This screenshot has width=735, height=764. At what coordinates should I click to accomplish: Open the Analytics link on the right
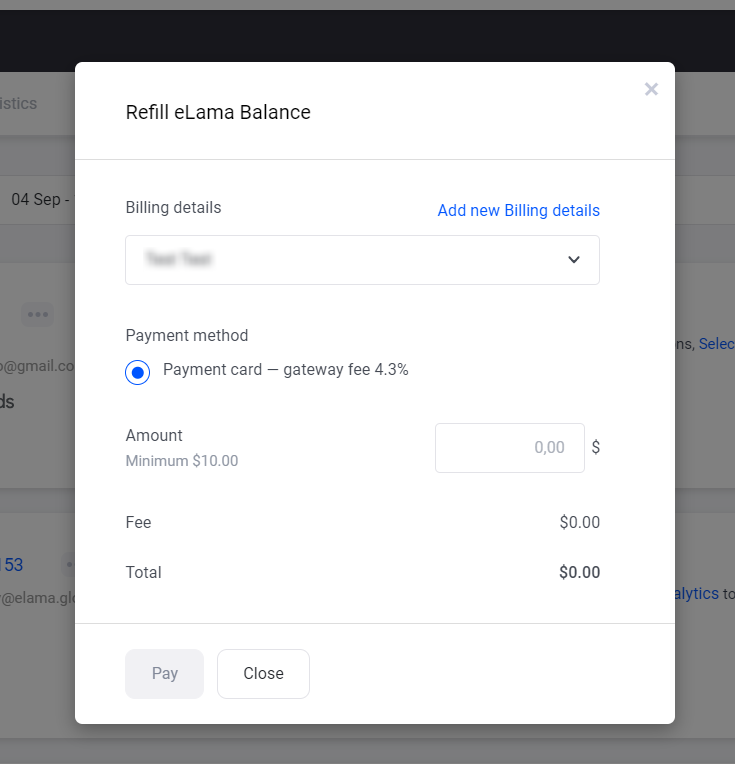[x=696, y=593]
